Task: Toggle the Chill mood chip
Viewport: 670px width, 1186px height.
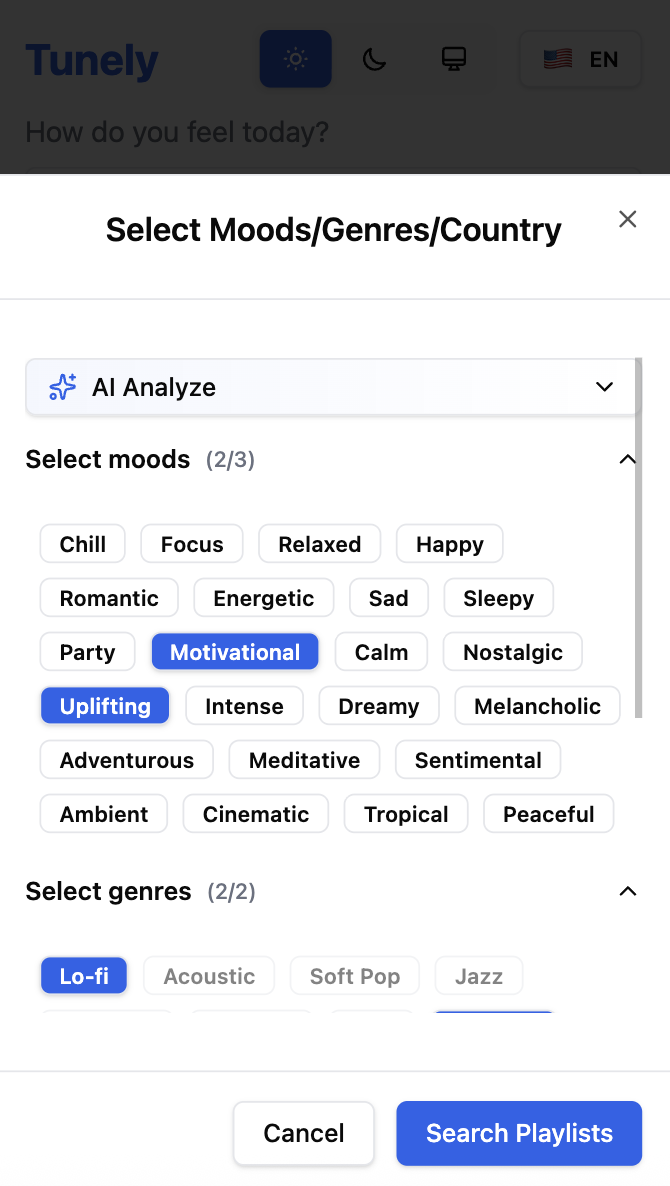Action: [x=83, y=544]
